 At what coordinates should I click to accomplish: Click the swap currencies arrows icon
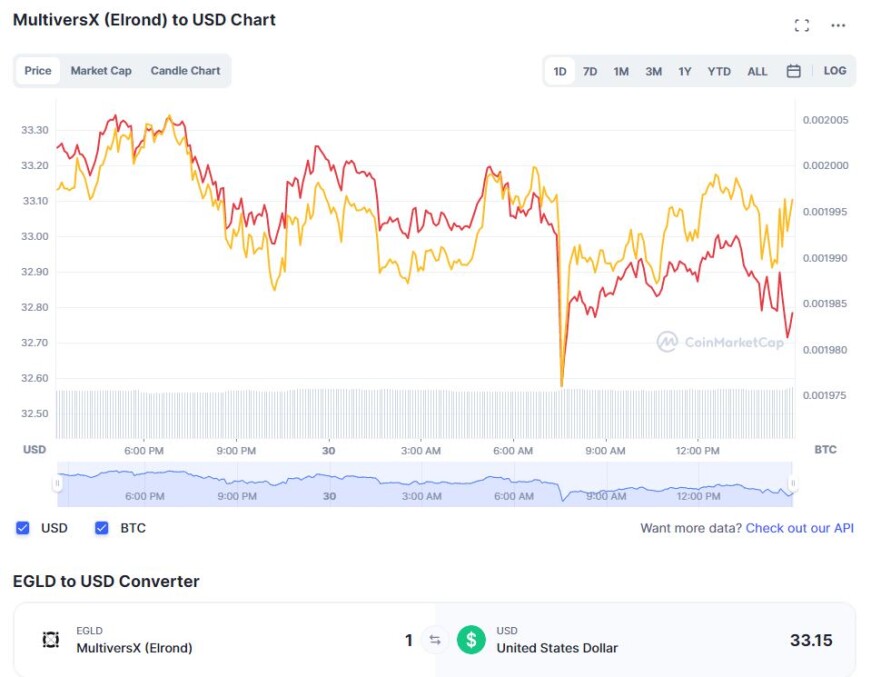(435, 640)
